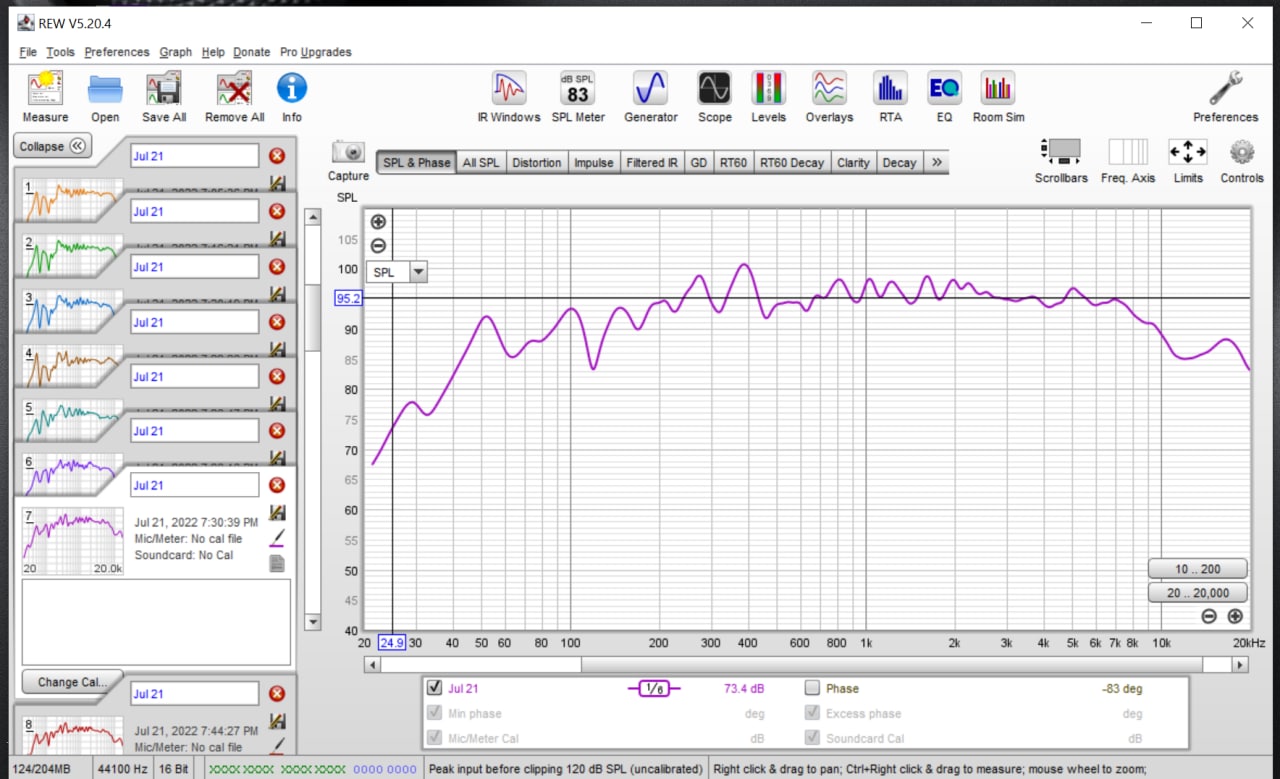The height and width of the screenshot is (779, 1280).
Task: Switch to the Clarity tab
Action: 853,162
